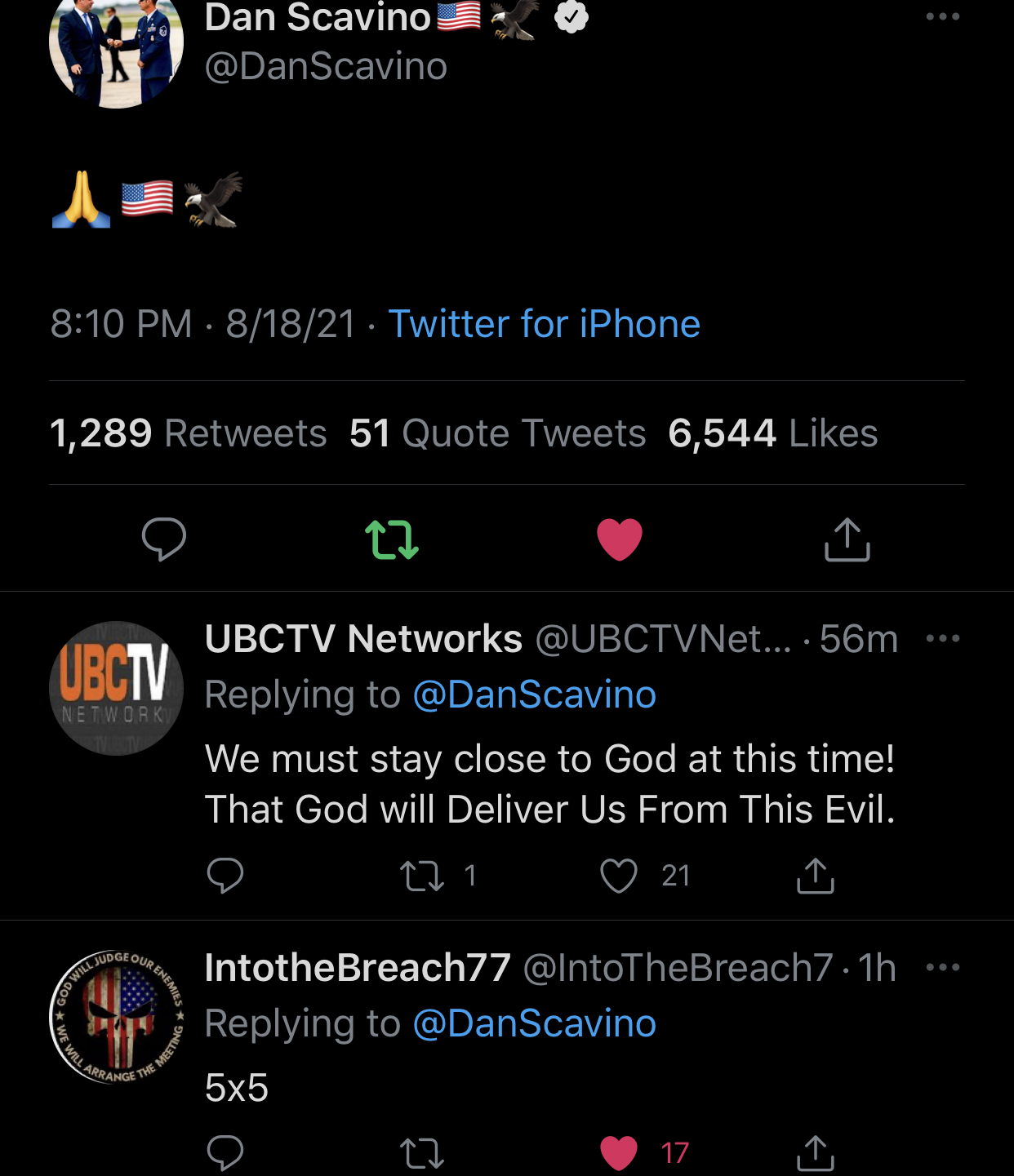
Task: Retweet the IntotheBreach77 reply
Action: pyautogui.click(x=422, y=1152)
